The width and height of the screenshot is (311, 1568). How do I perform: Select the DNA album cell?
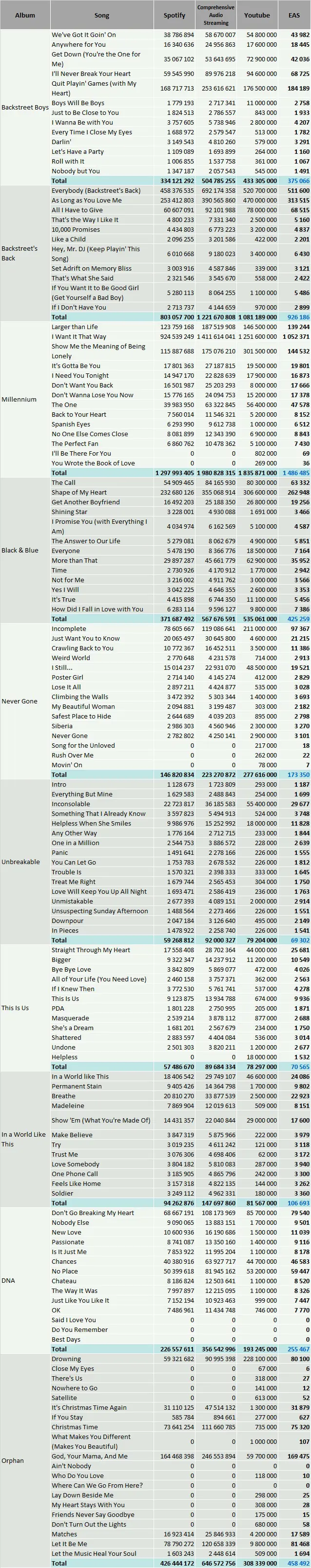[x=25, y=1281]
